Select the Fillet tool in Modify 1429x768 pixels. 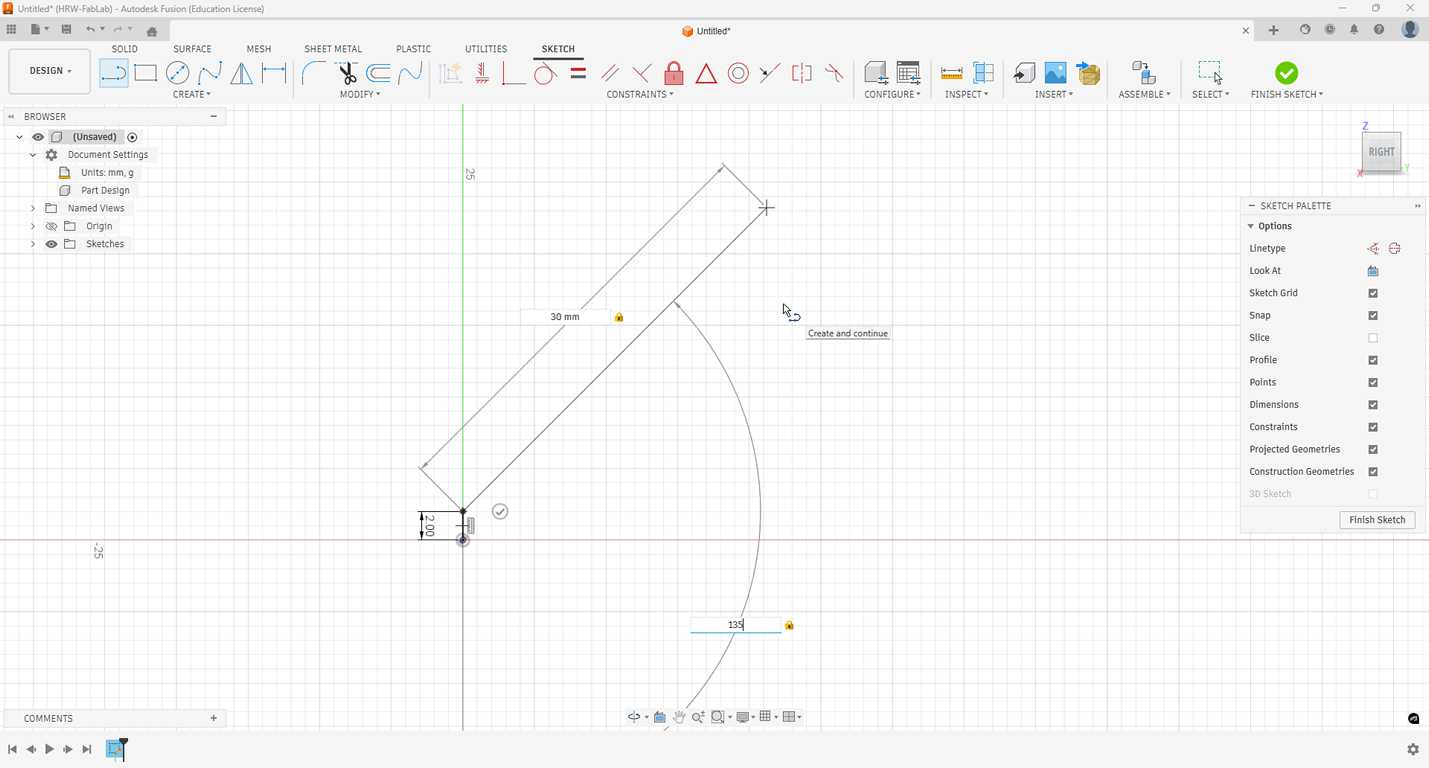[x=314, y=73]
